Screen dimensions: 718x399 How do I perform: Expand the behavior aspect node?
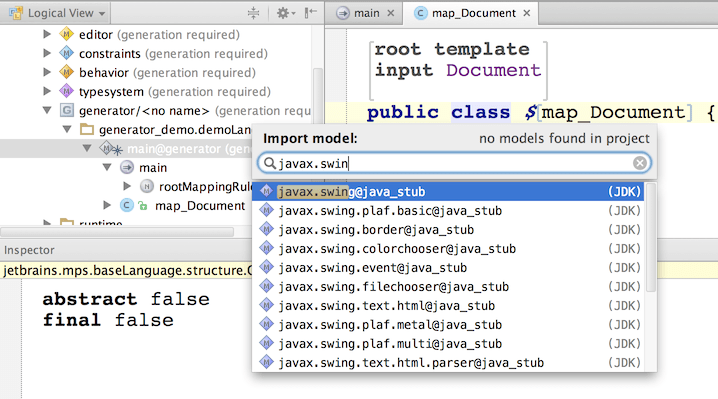coord(47,72)
